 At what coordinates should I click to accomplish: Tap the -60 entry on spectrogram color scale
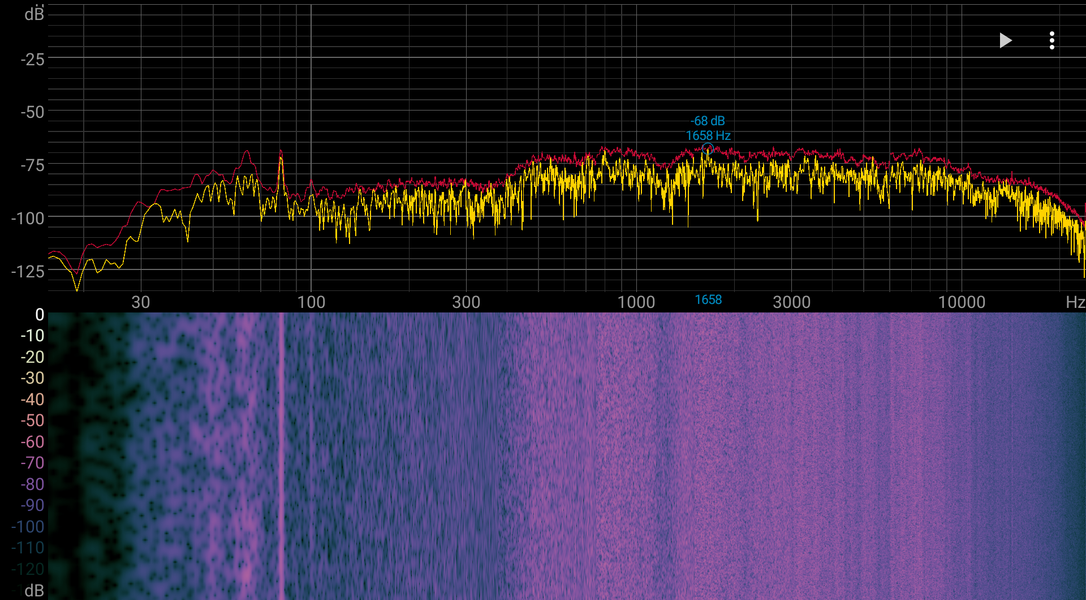pyautogui.click(x=33, y=441)
